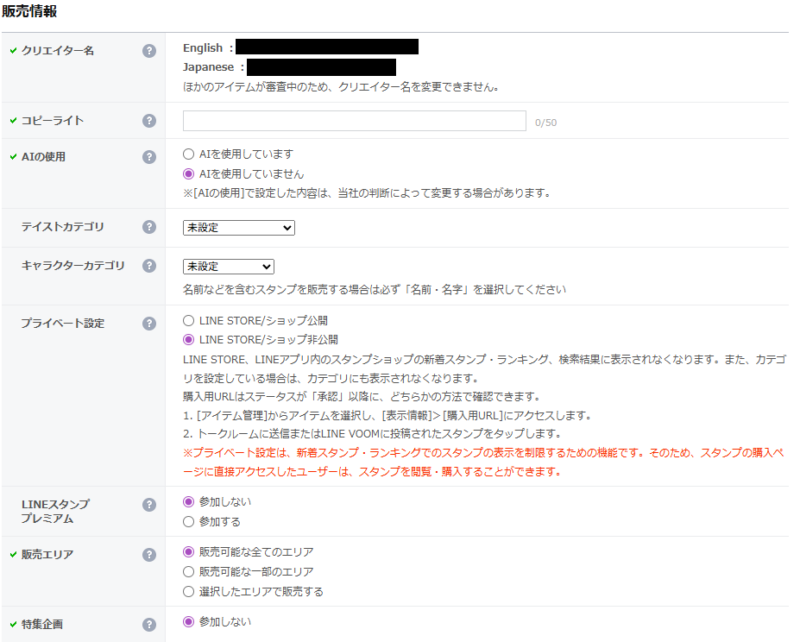
Task: Click the help icon for キャラクターカテゴリ
Action: tap(149, 266)
